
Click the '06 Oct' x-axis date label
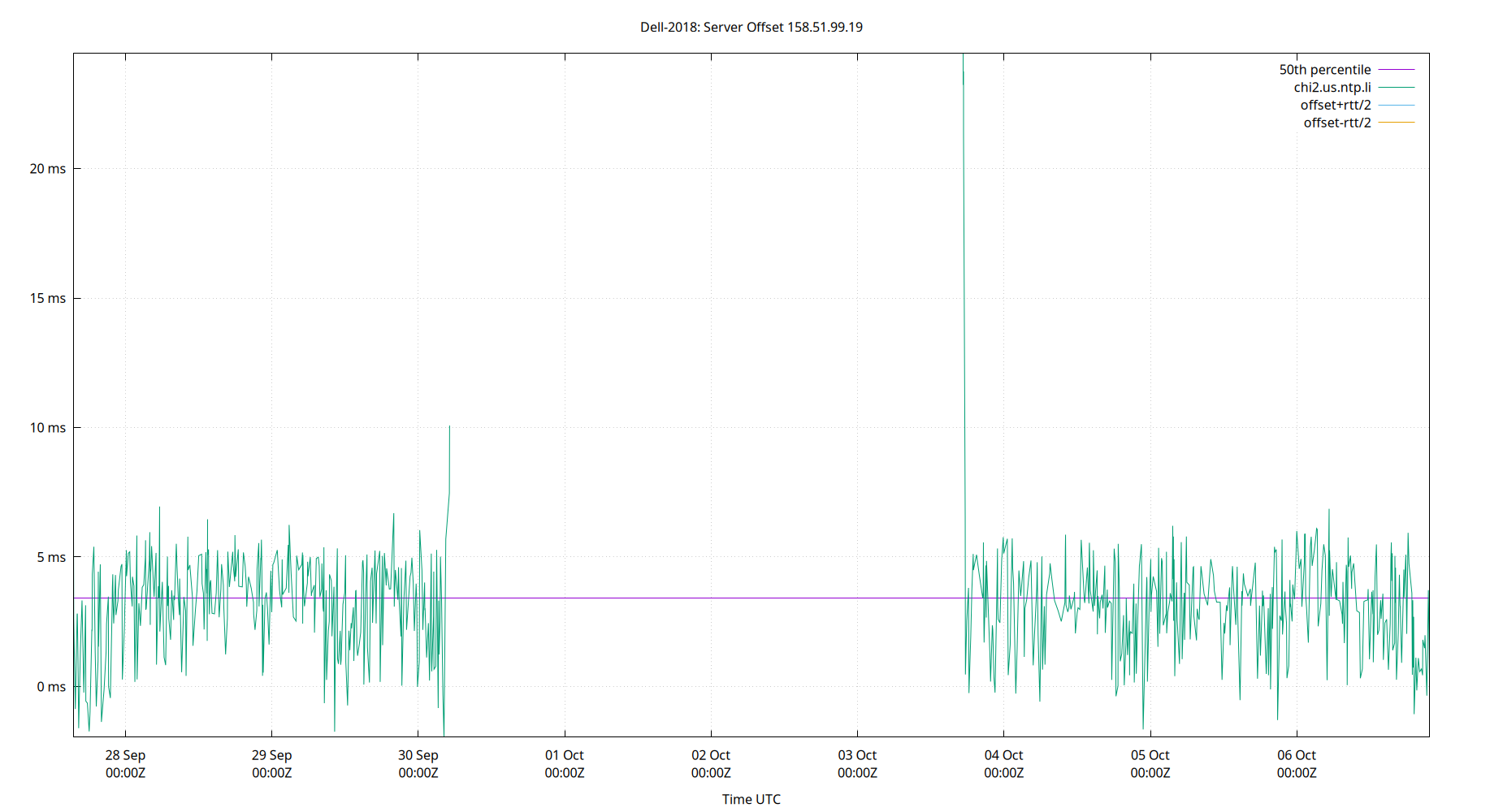click(x=1297, y=755)
